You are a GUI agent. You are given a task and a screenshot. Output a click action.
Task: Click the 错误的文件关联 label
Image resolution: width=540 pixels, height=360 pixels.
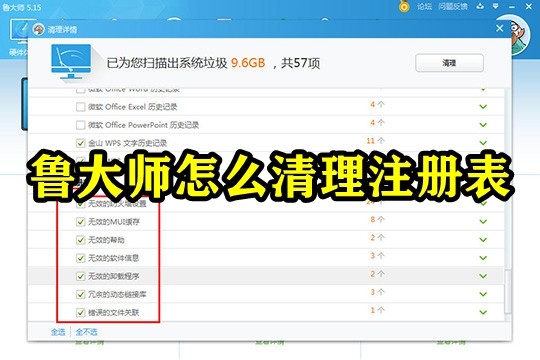pyautogui.click(x=114, y=313)
